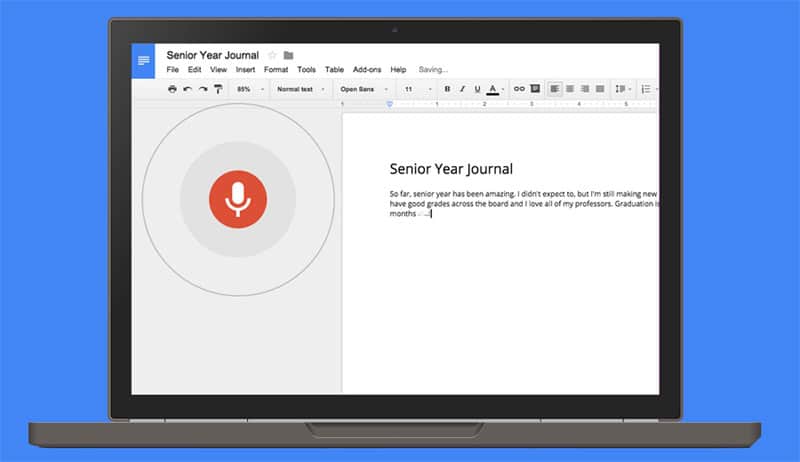
Task: Click the Senior Year Journal document title
Action: 212,55
